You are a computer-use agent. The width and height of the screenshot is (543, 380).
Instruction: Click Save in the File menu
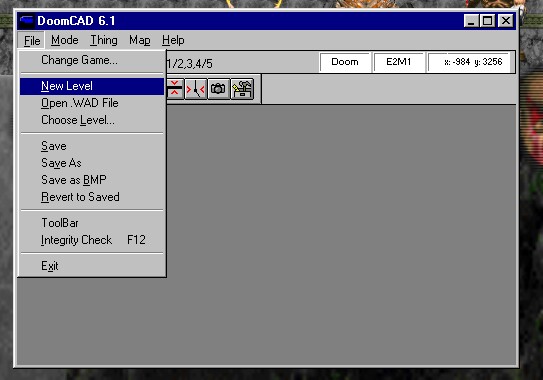coord(92,146)
